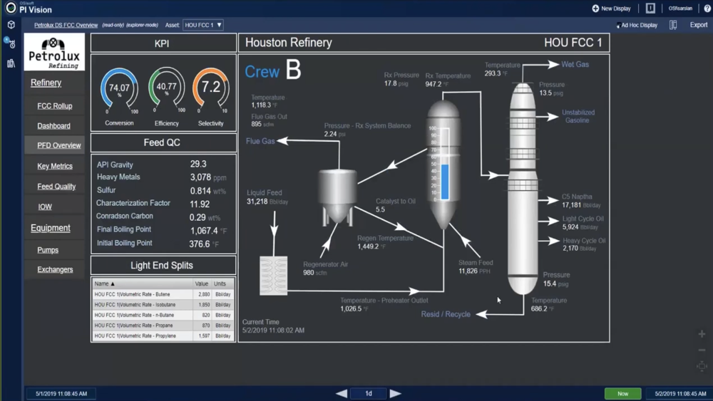Click the fit-to-screen icon below zoom
713x401 pixels.
[702, 366]
